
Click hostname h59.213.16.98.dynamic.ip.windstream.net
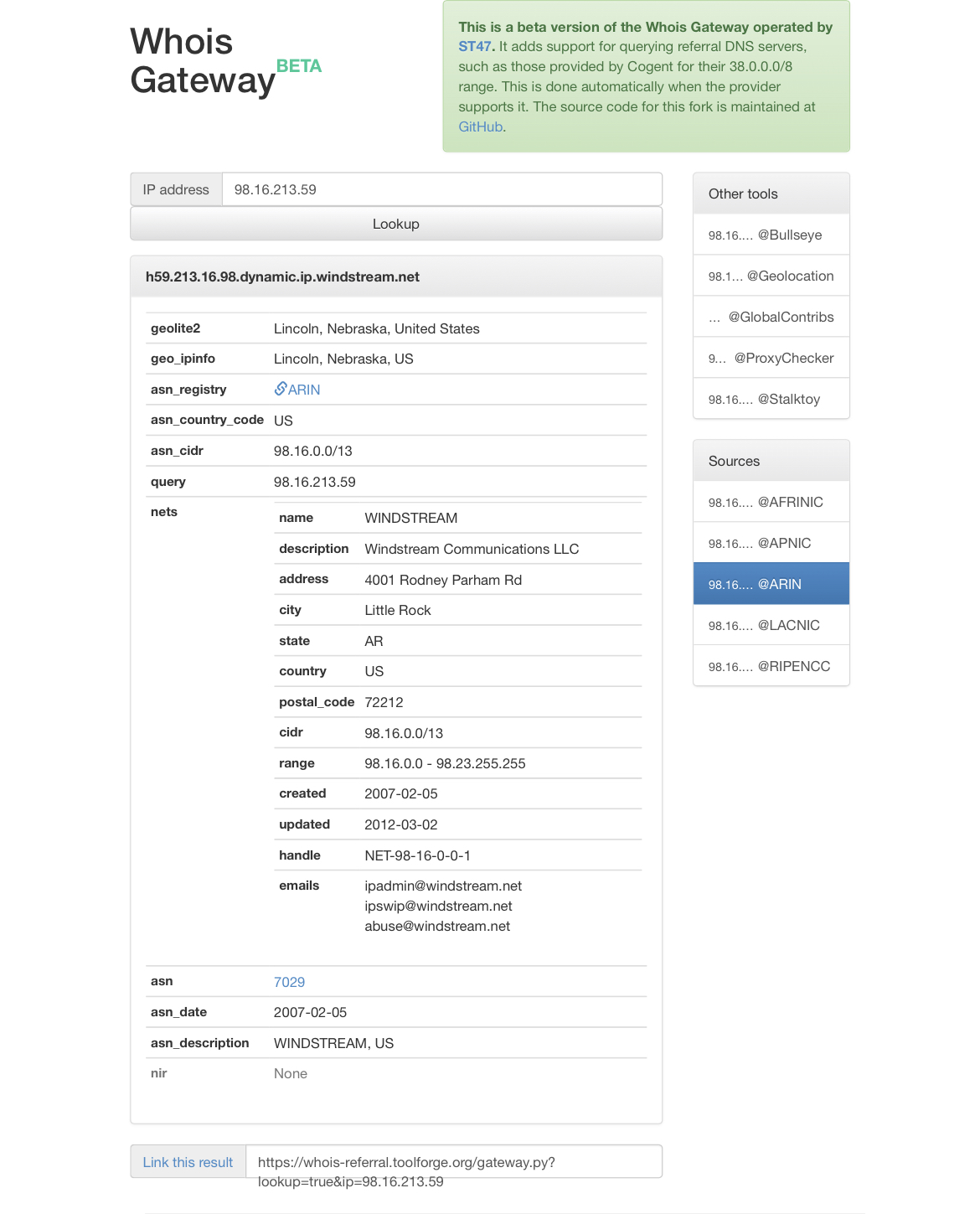coord(282,276)
